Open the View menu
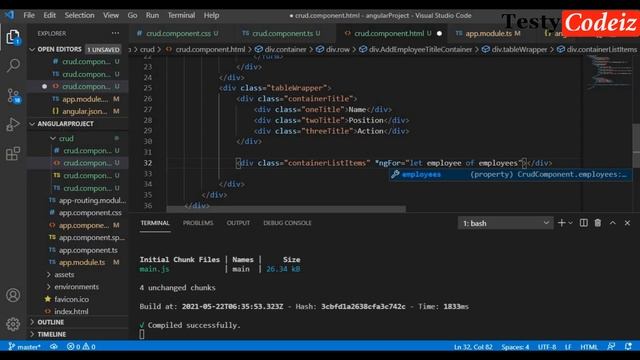640x360 pixels. (111, 15)
